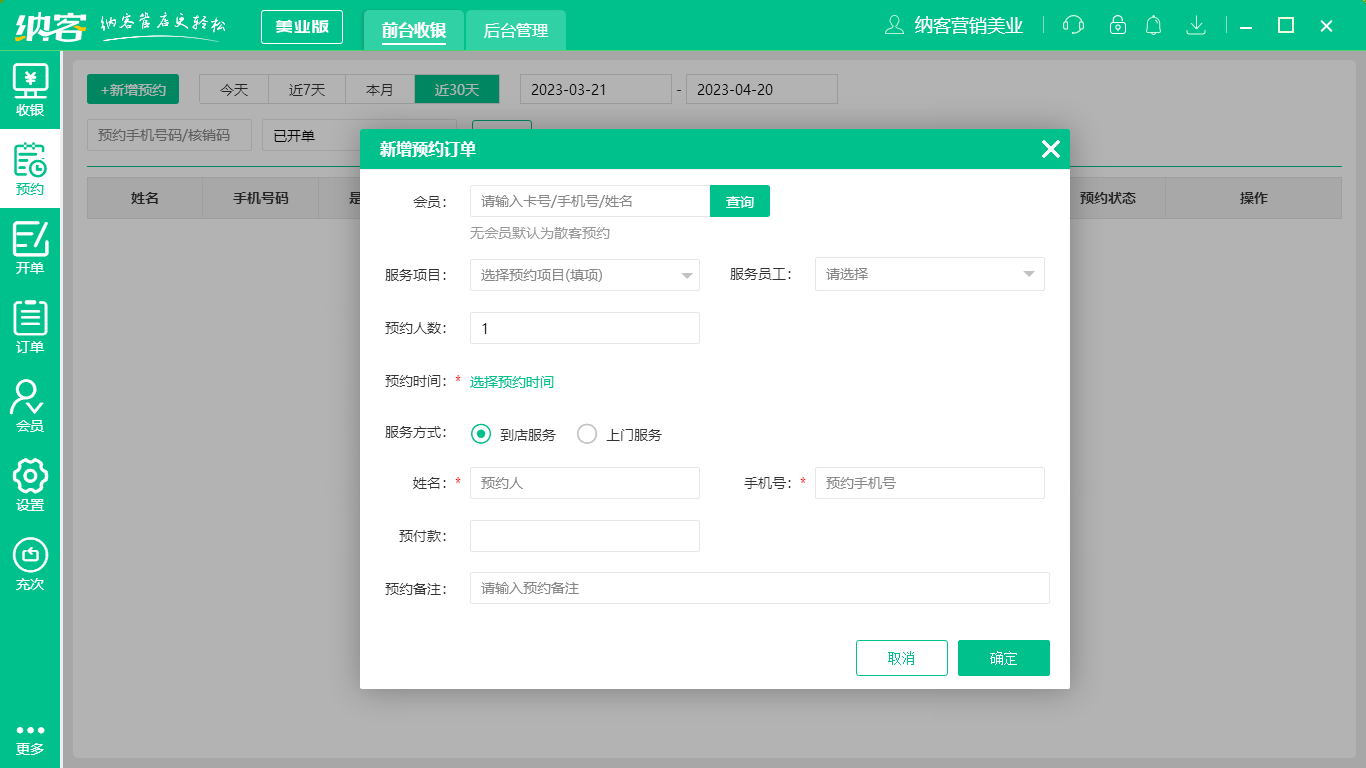Confirm with the 确定 button
This screenshot has width=1366, height=768.
(1003, 657)
